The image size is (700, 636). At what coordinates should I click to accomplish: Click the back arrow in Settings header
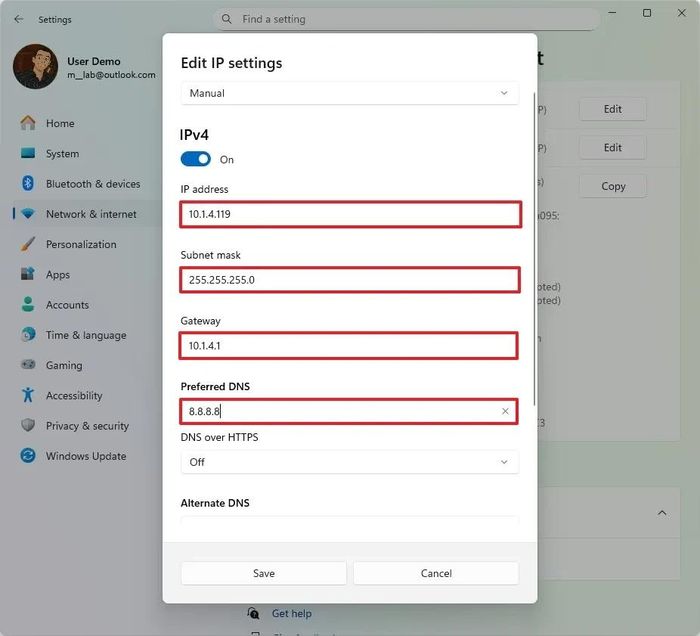click(18, 19)
